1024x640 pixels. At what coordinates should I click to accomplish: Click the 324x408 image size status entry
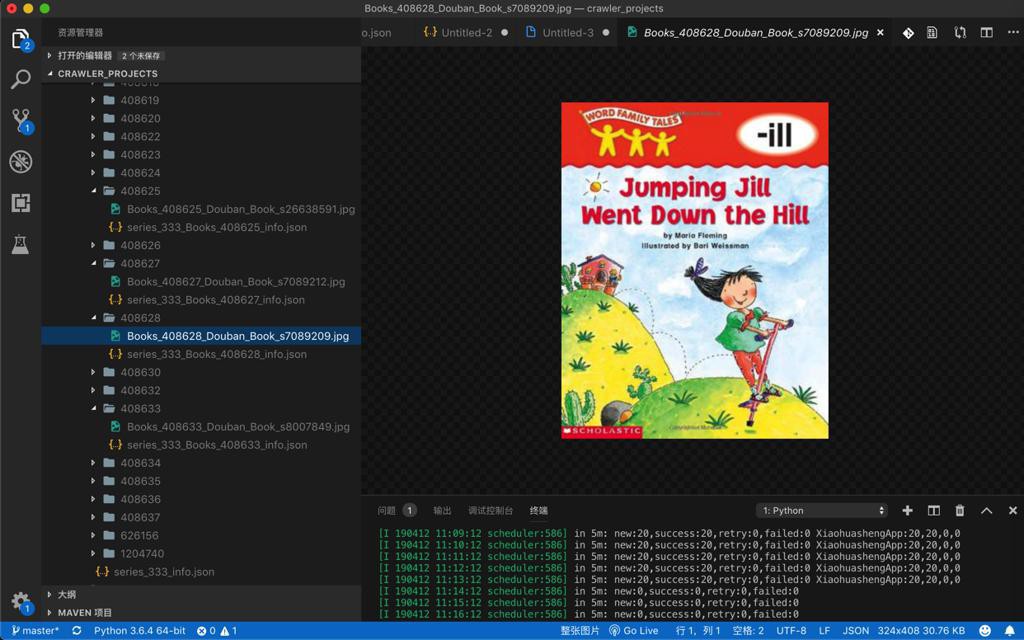click(x=900, y=631)
